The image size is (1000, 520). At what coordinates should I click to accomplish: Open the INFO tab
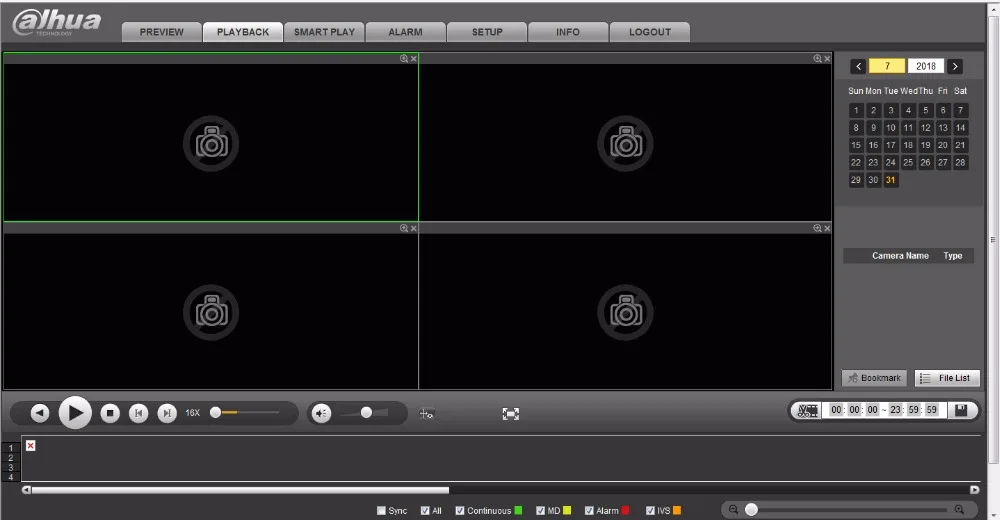coord(568,32)
